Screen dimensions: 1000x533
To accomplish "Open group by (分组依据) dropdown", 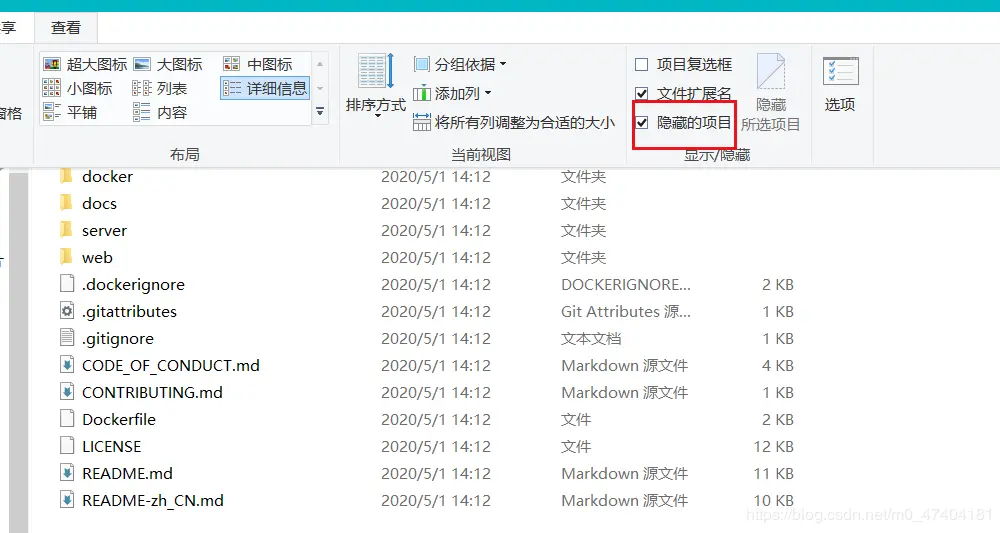I will (460, 64).
